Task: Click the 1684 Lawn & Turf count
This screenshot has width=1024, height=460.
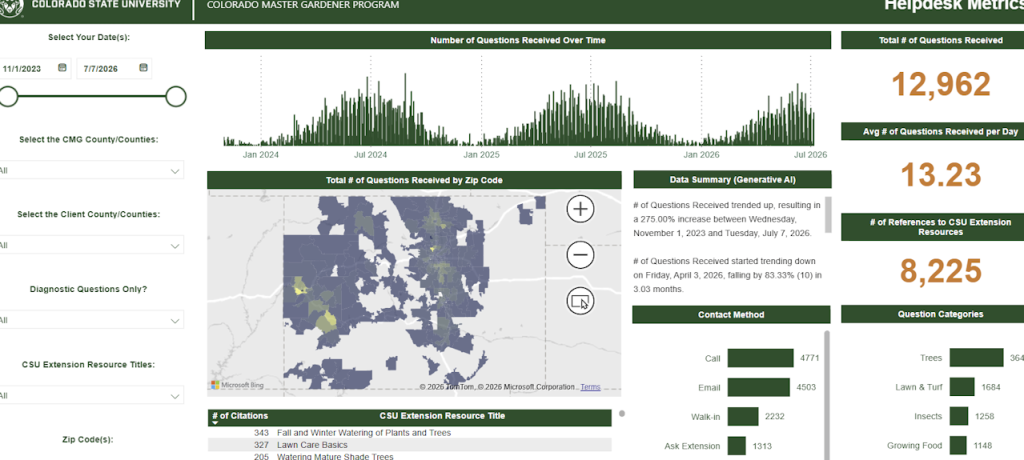Action: coord(991,387)
